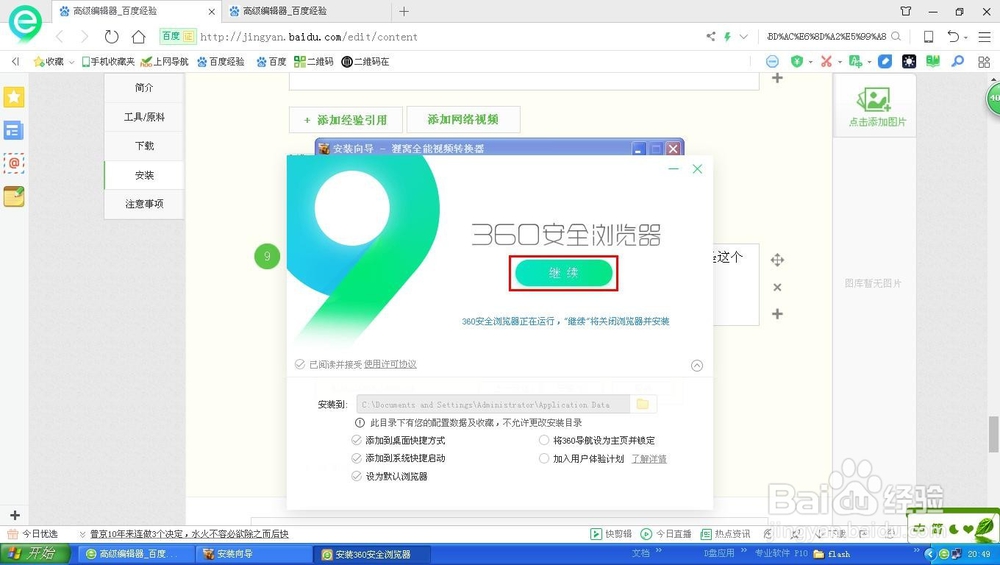Click the green book reader icon
The image size is (1000, 565).
coord(933,61)
